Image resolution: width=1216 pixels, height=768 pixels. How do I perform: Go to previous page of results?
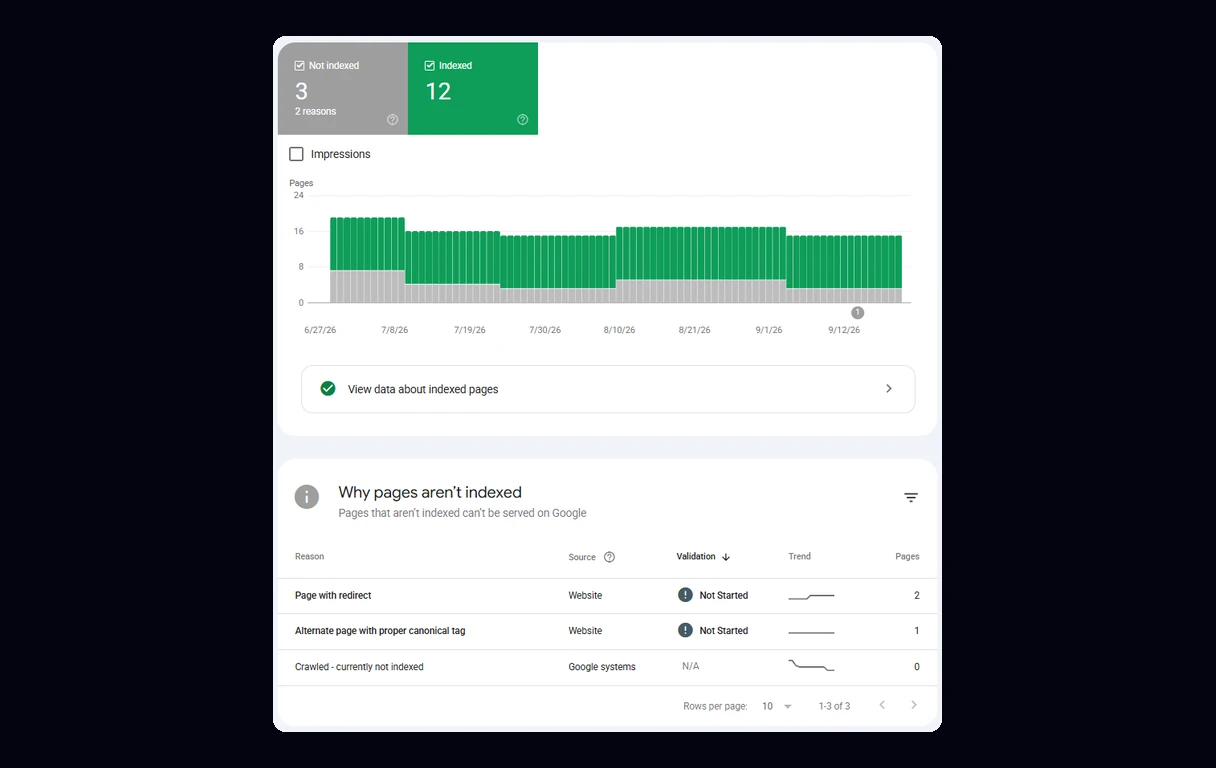tap(882, 705)
